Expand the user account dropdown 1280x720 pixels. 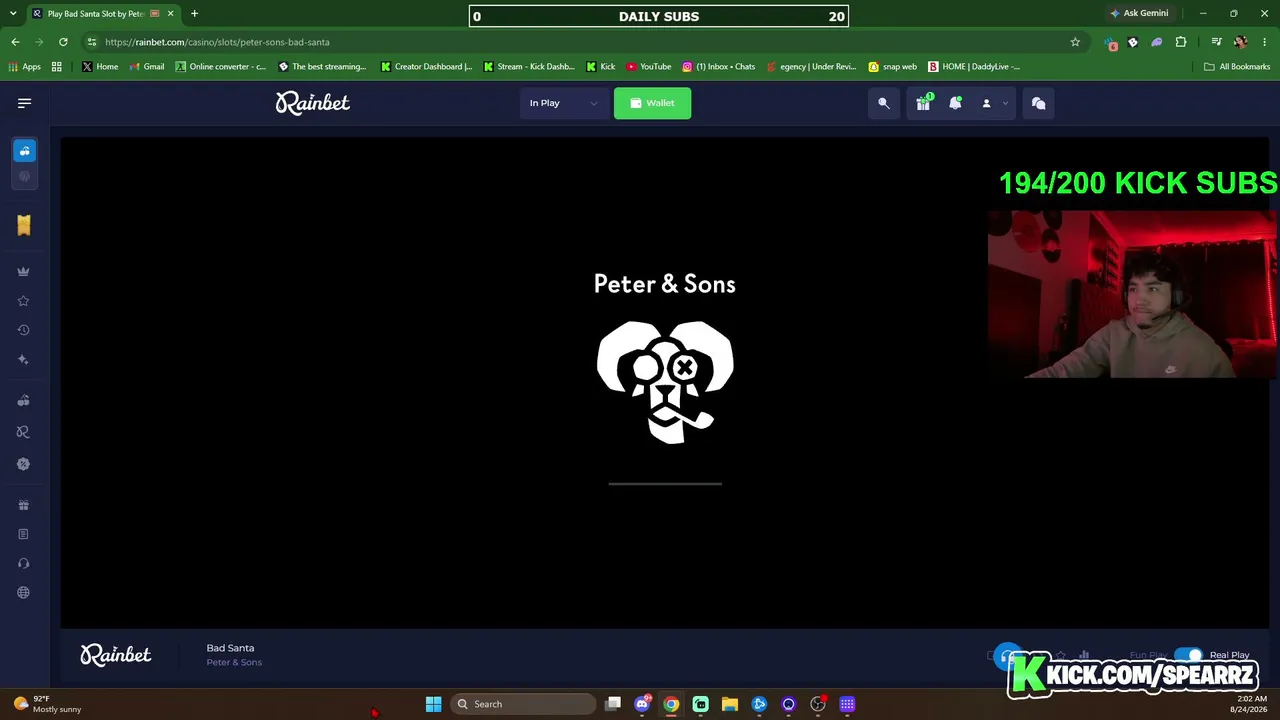click(994, 103)
